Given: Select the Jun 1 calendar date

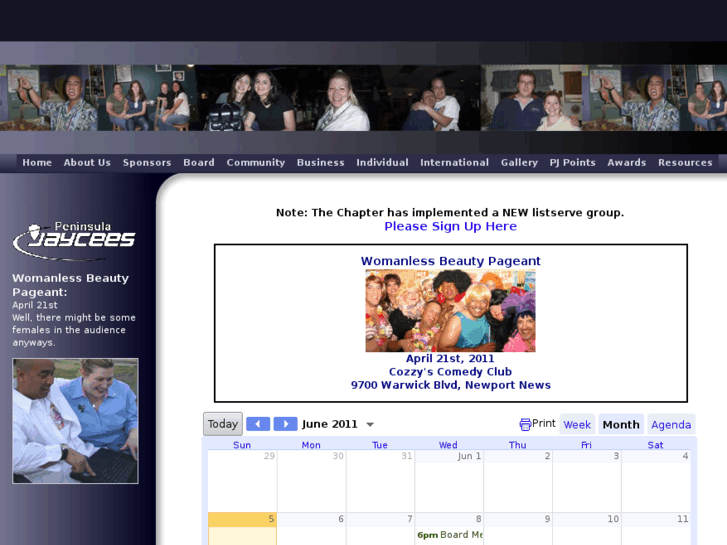Looking at the screenshot, I should (x=469, y=456).
